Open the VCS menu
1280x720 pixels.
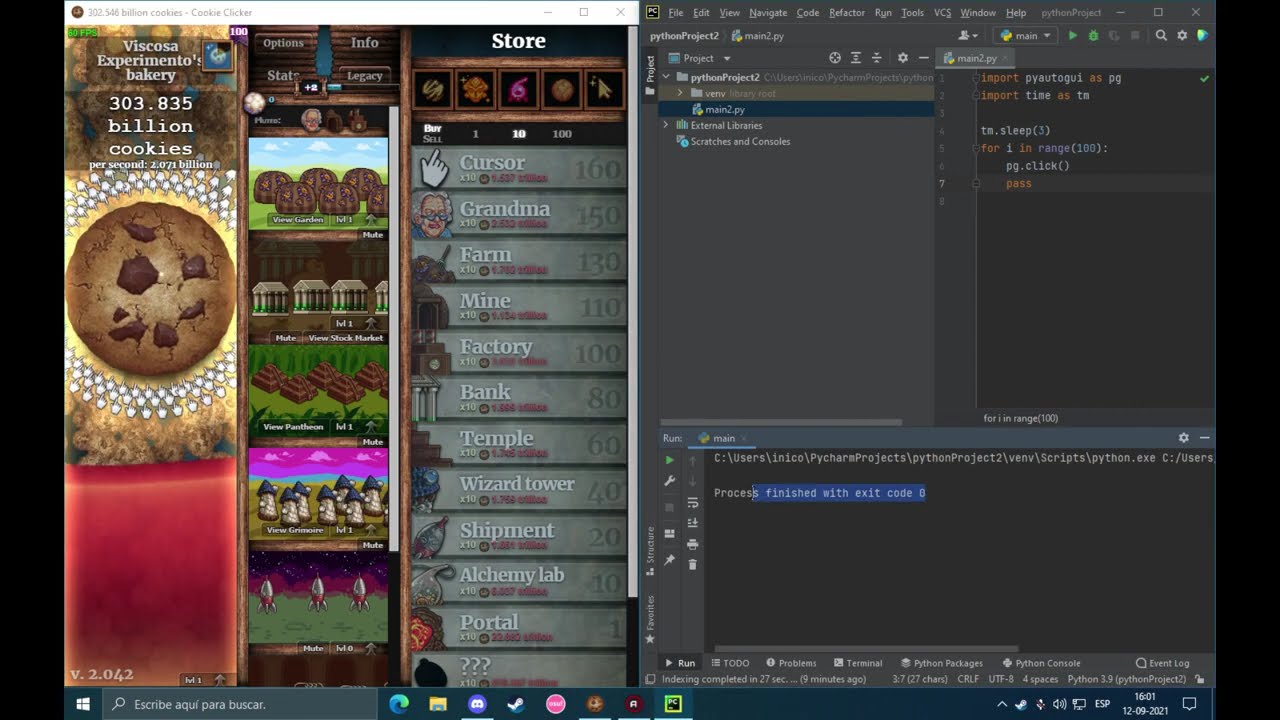(x=942, y=13)
